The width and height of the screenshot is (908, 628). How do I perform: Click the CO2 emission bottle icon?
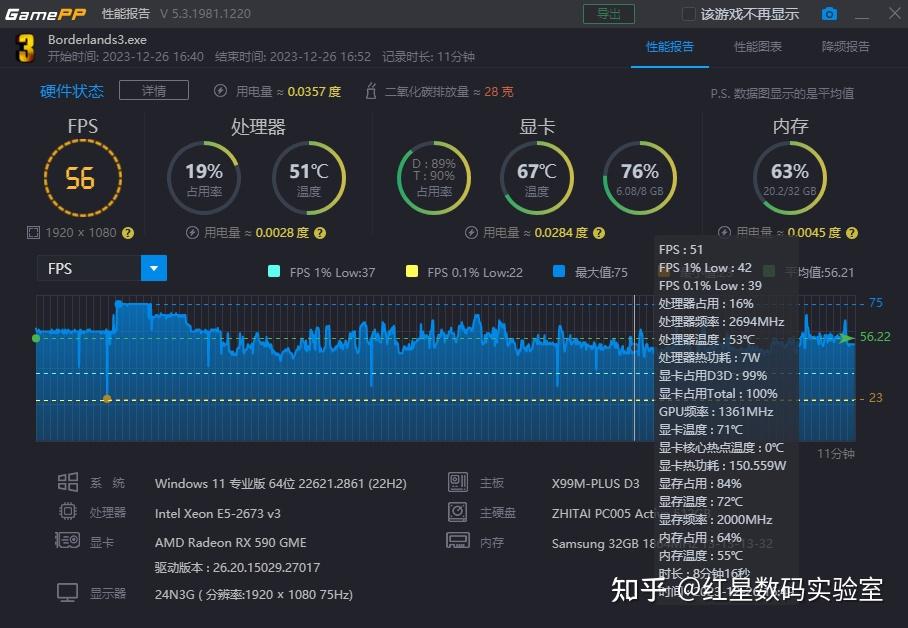pos(371,91)
